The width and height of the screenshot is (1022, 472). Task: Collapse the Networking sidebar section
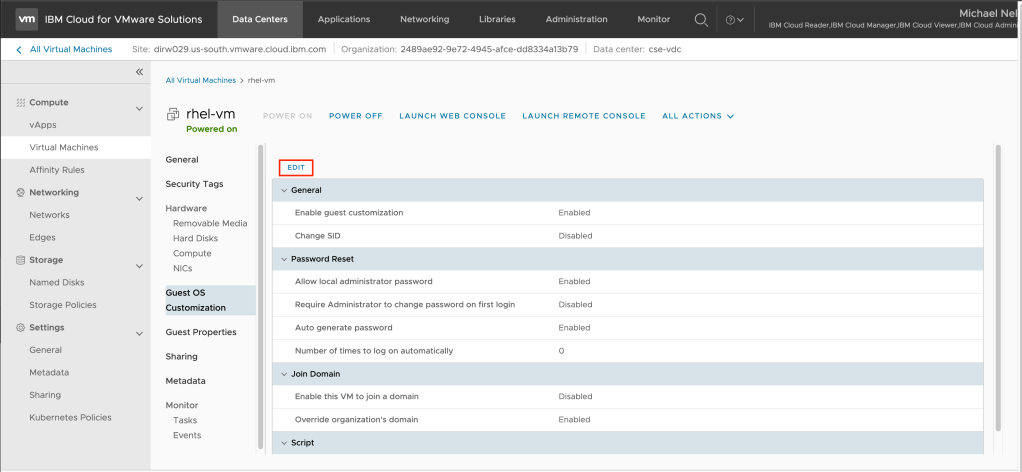[x=139, y=197]
